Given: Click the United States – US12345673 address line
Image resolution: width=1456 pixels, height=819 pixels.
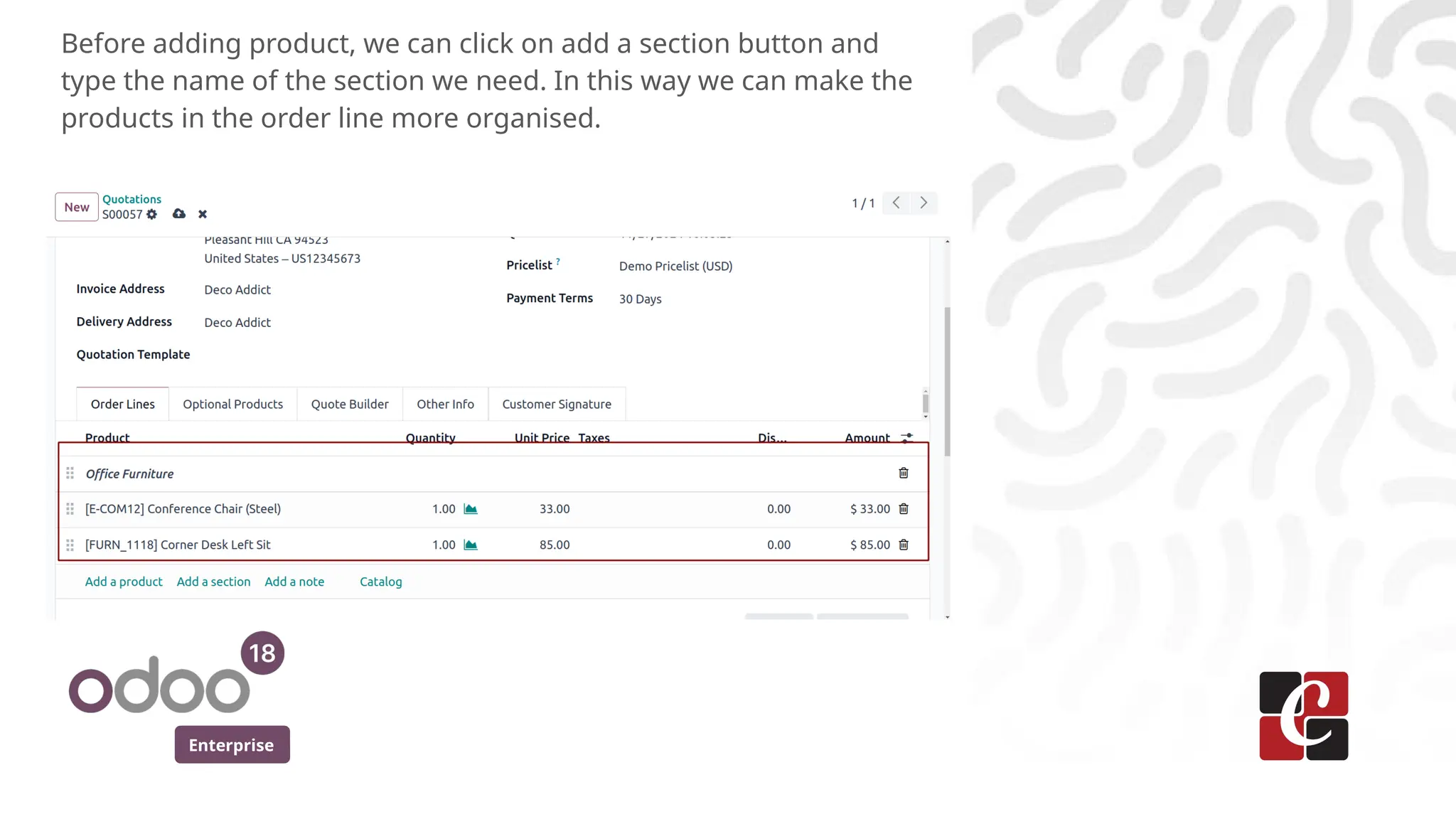Looking at the screenshot, I should coord(282,258).
